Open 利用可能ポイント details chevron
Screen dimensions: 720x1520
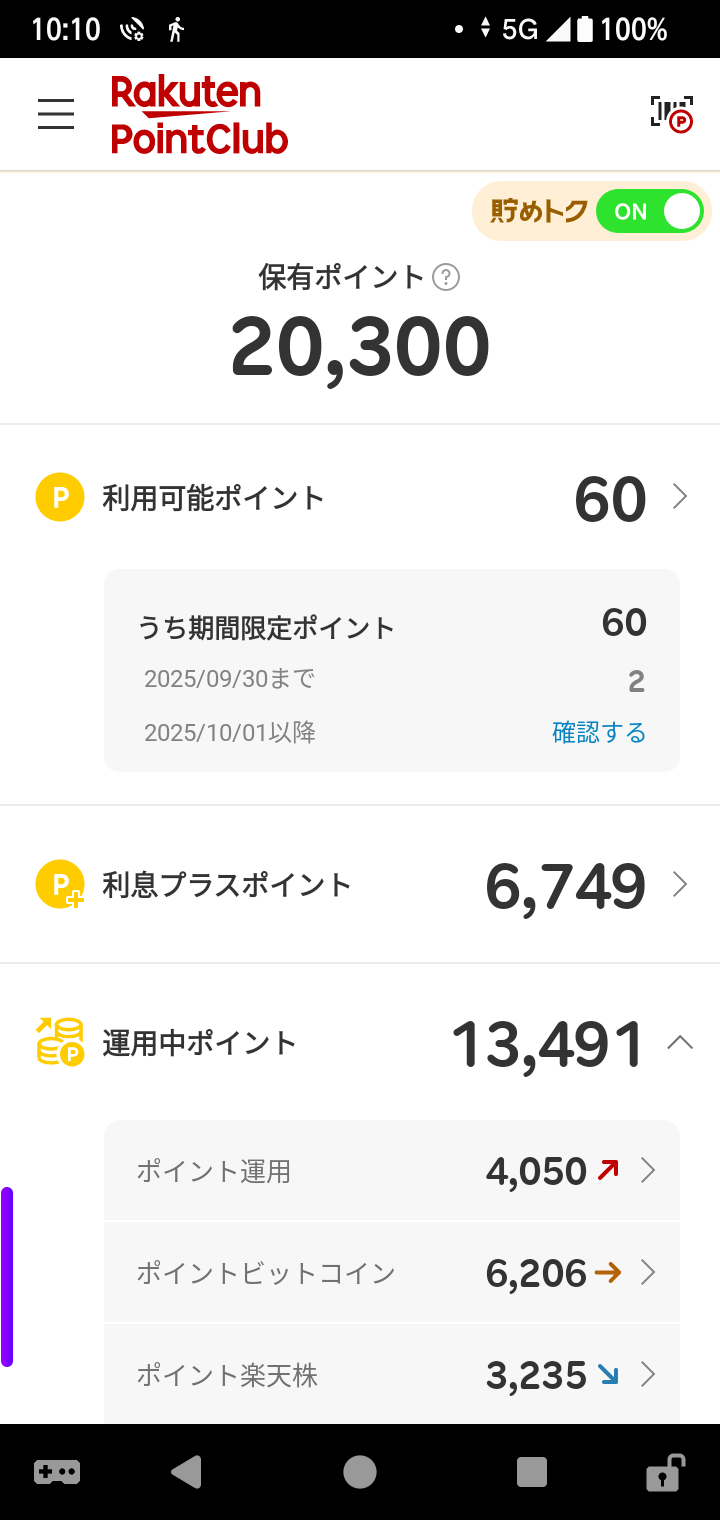coord(680,497)
